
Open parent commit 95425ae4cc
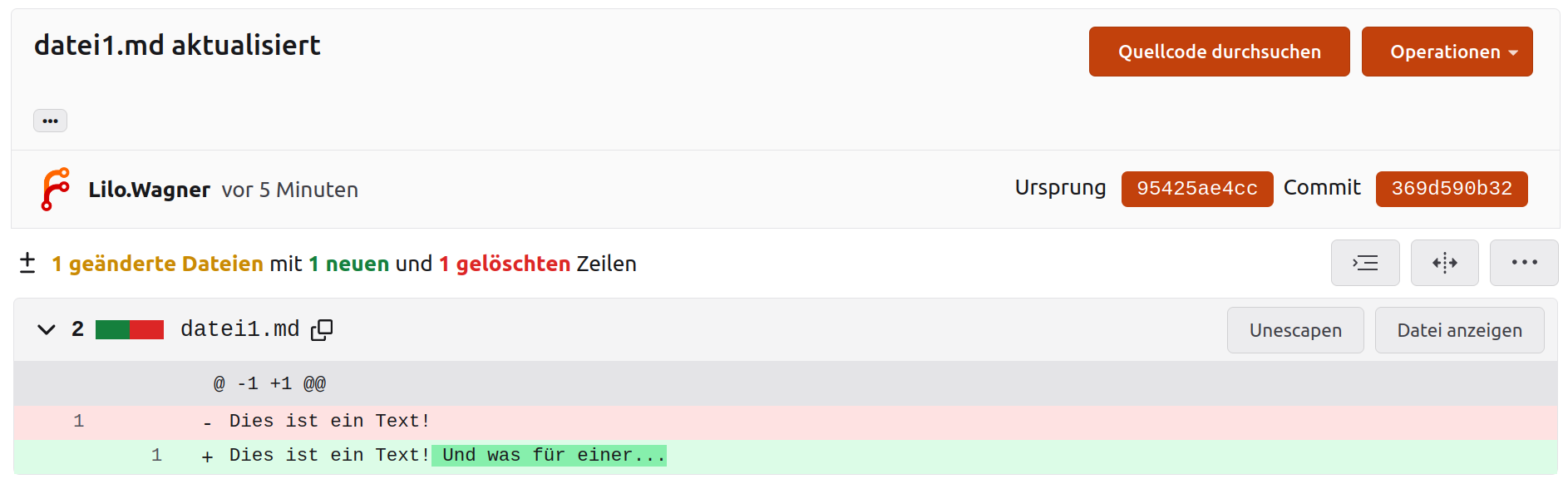[x=1196, y=189]
